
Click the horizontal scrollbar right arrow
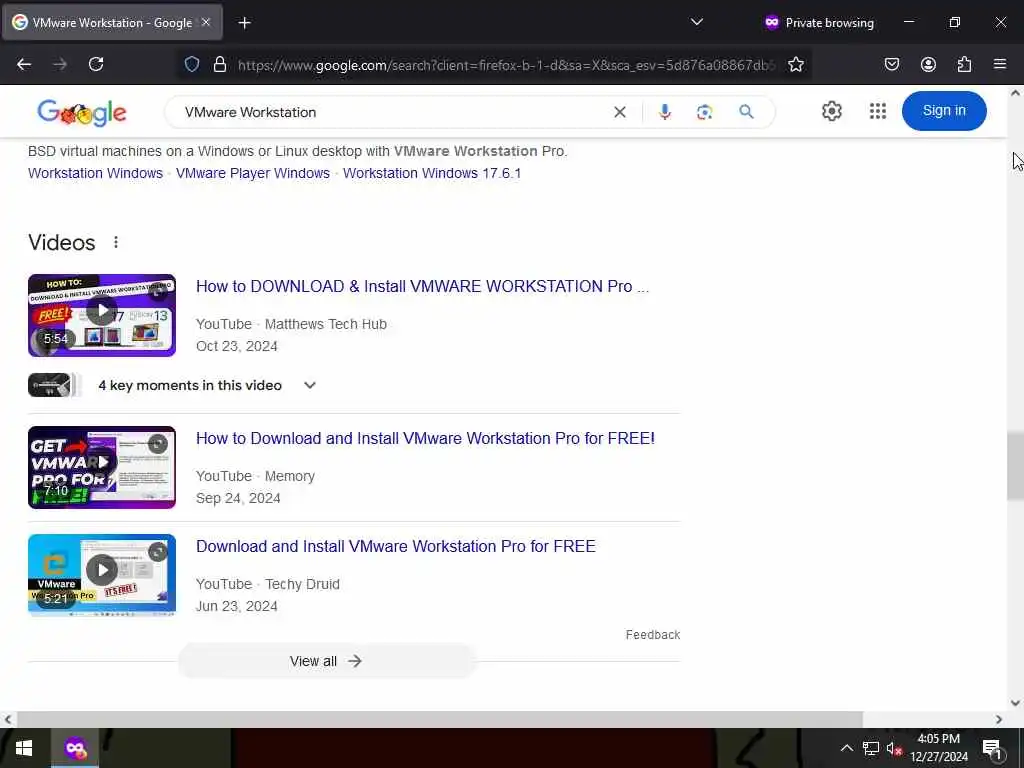[x=999, y=719]
